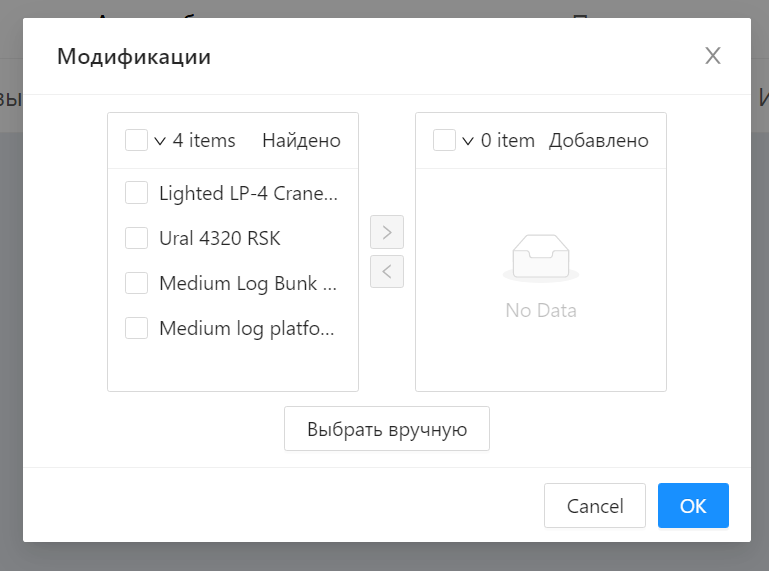Move selected items right with the arrow button
769x571 pixels.
(387, 232)
